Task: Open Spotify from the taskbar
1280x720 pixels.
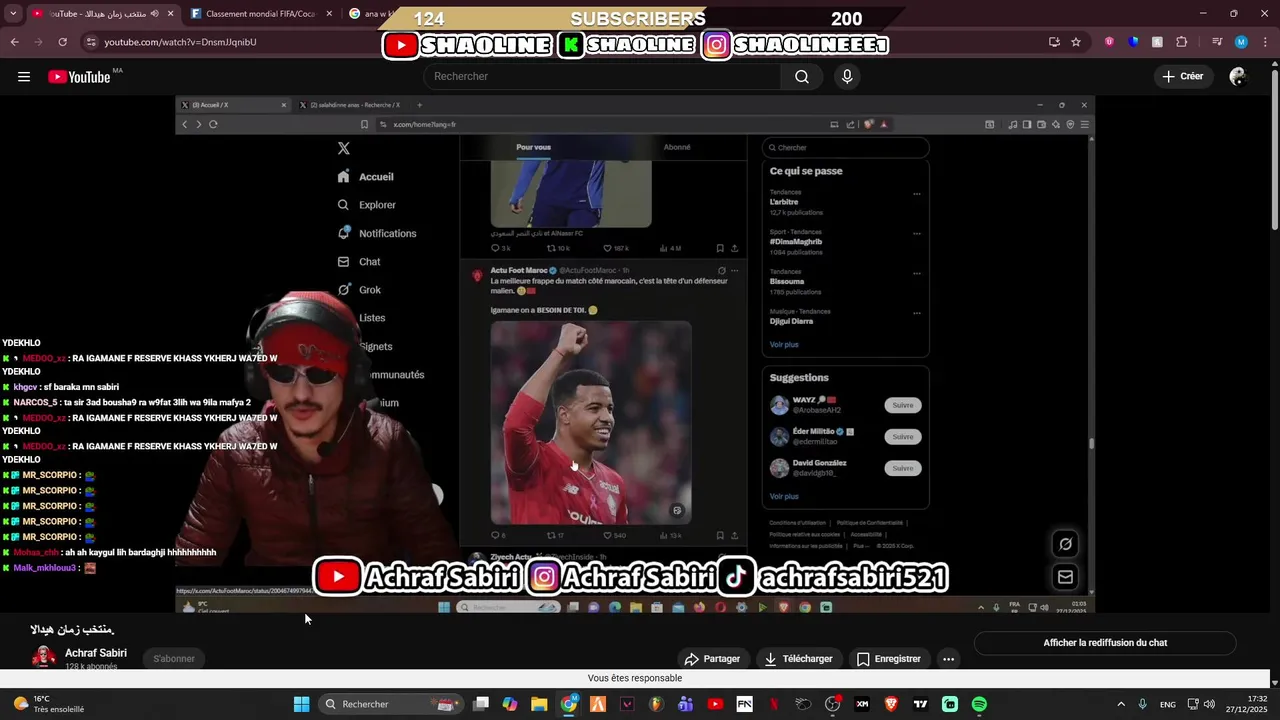Action: point(979,704)
